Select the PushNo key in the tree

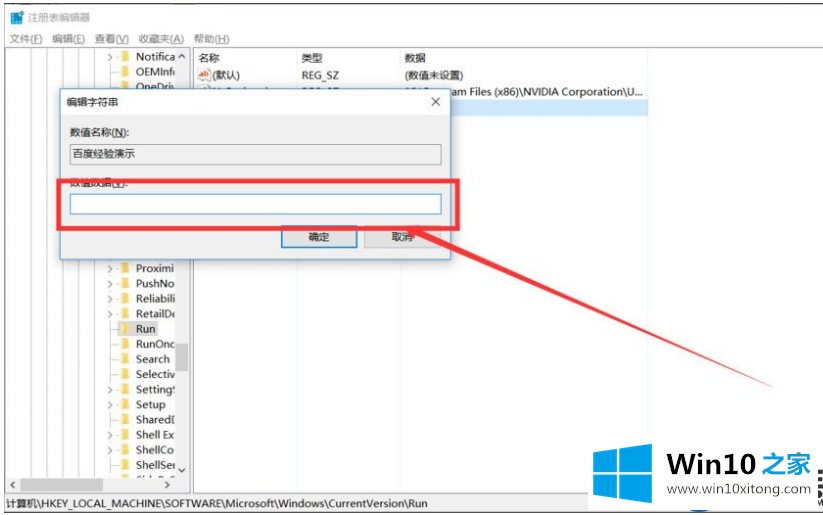coord(155,283)
